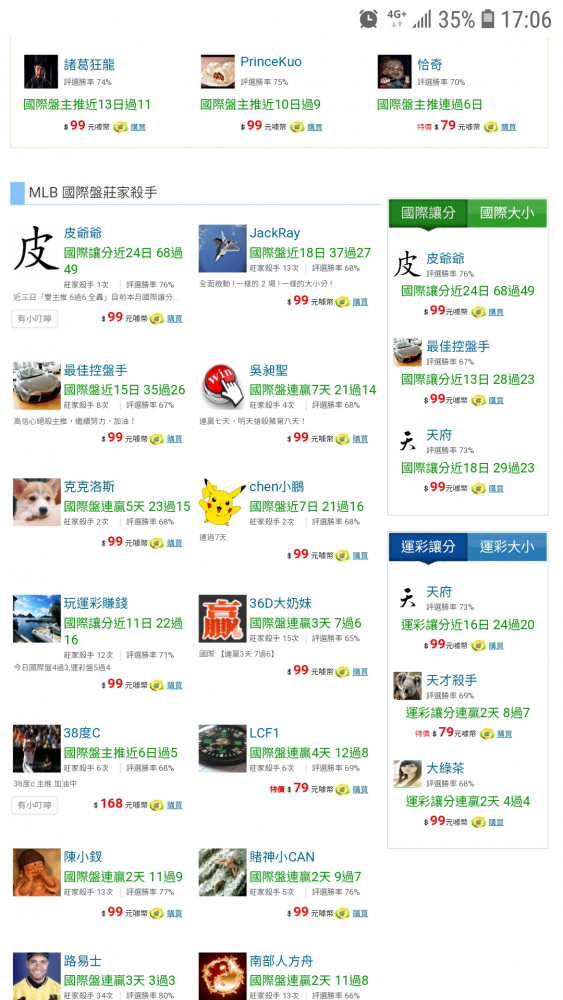Click the 有小叮嚀 button under 皮爺爺

click(x=34, y=318)
